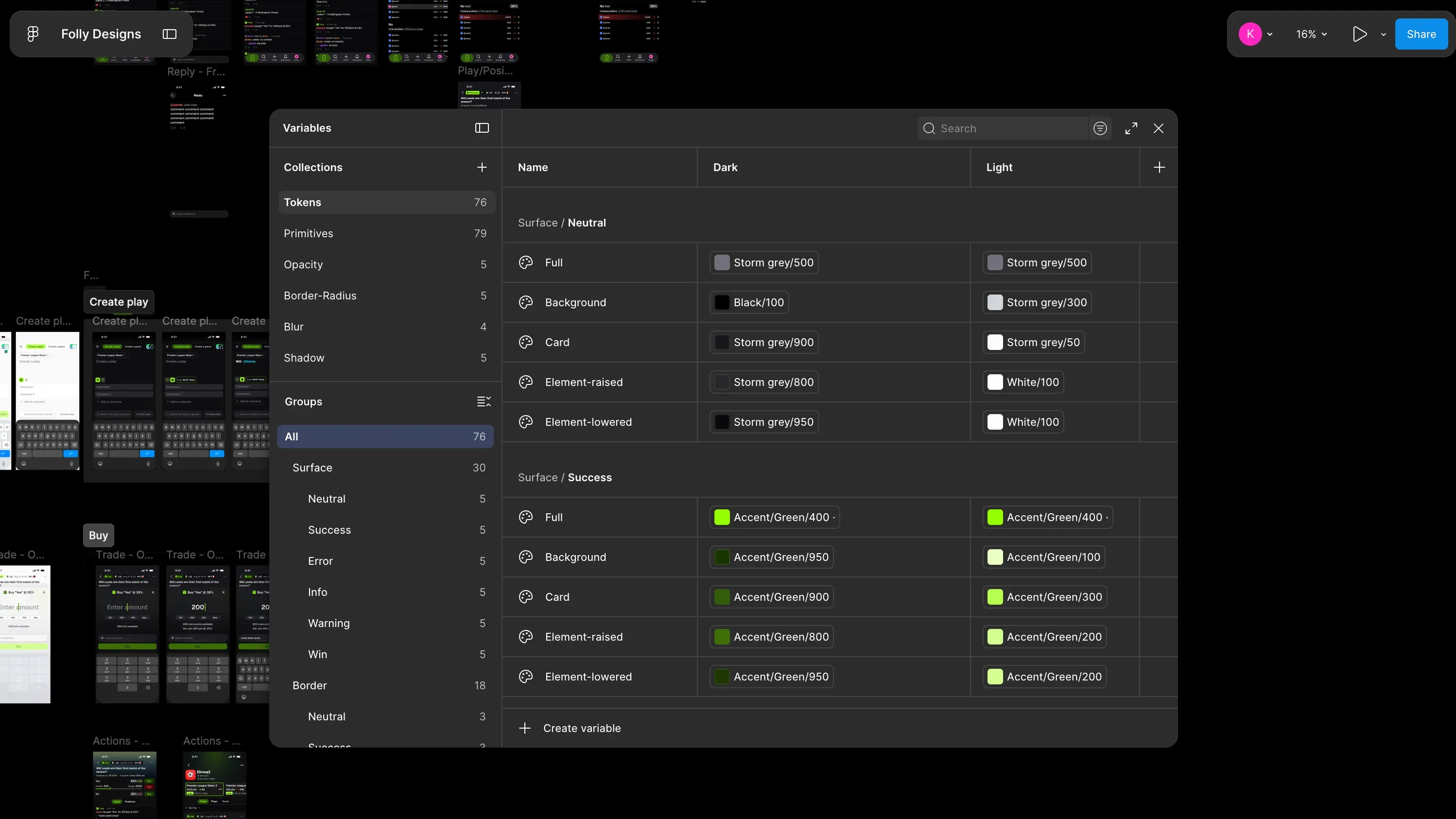Screen dimensions: 1456x819
Task: Click color icon for Surface/Success Full
Action: pyautogui.click(x=526, y=517)
